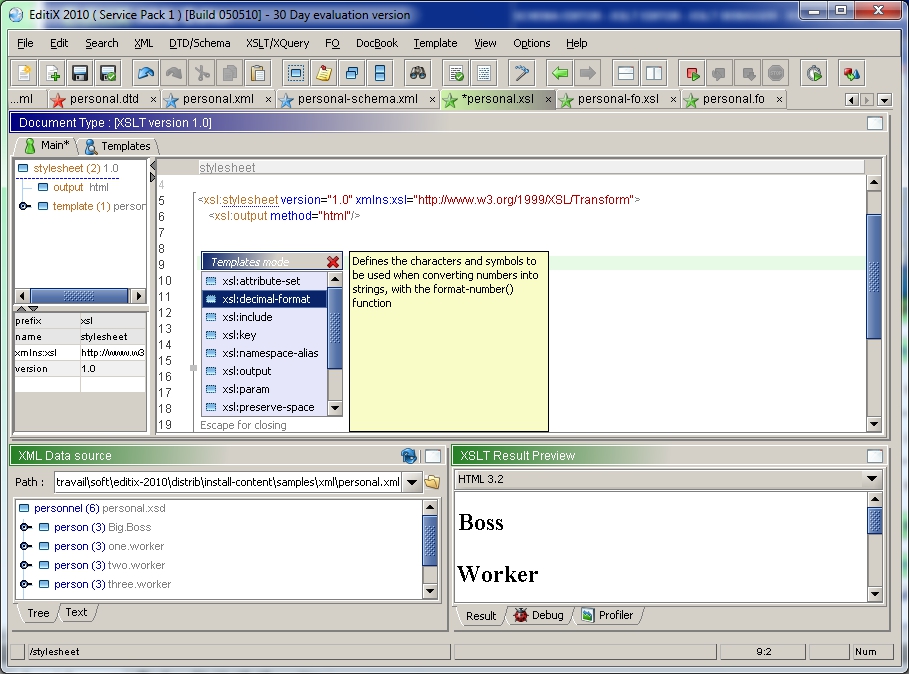This screenshot has height=674, width=909.
Task: Switch to Text view of data source
Action: click(76, 612)
